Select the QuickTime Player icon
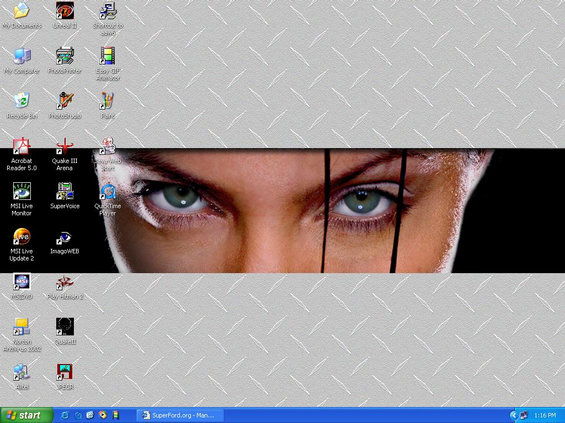Viewport: 565px width, 423px height. tap(107, 191)
